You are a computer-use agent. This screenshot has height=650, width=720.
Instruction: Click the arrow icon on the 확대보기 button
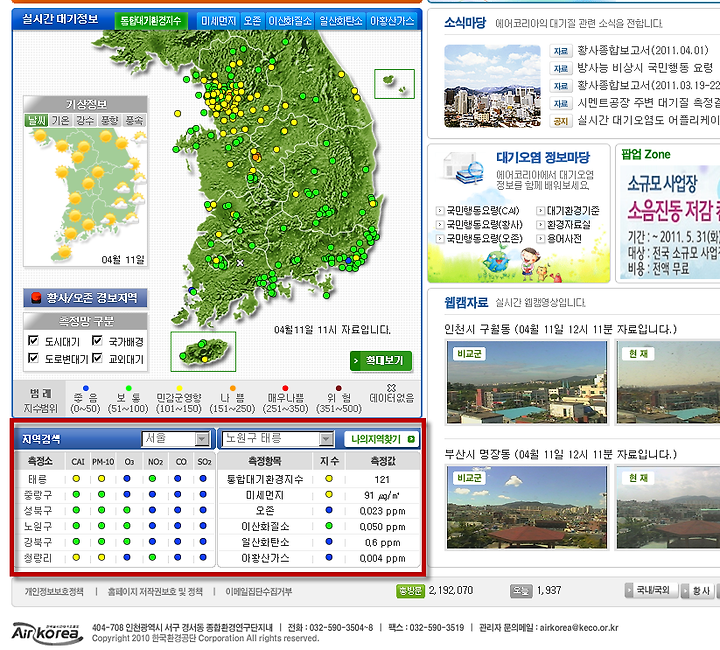click(356, 361)
